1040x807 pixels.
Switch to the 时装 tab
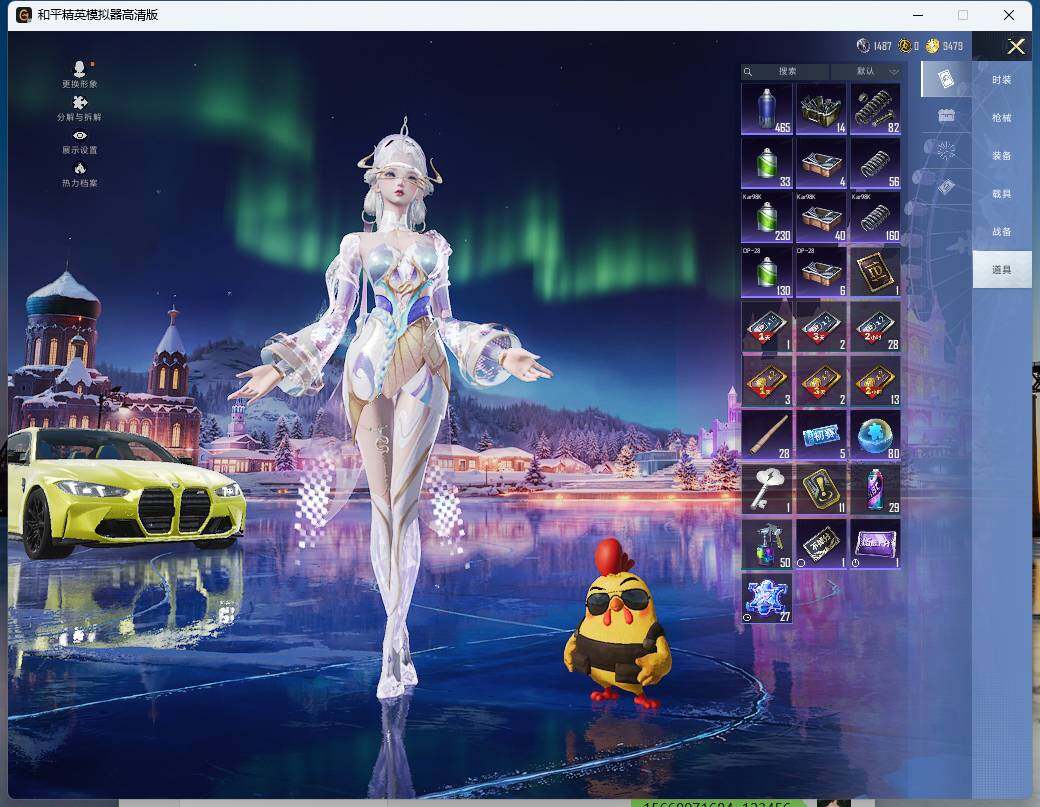[x=1002, y=80]
